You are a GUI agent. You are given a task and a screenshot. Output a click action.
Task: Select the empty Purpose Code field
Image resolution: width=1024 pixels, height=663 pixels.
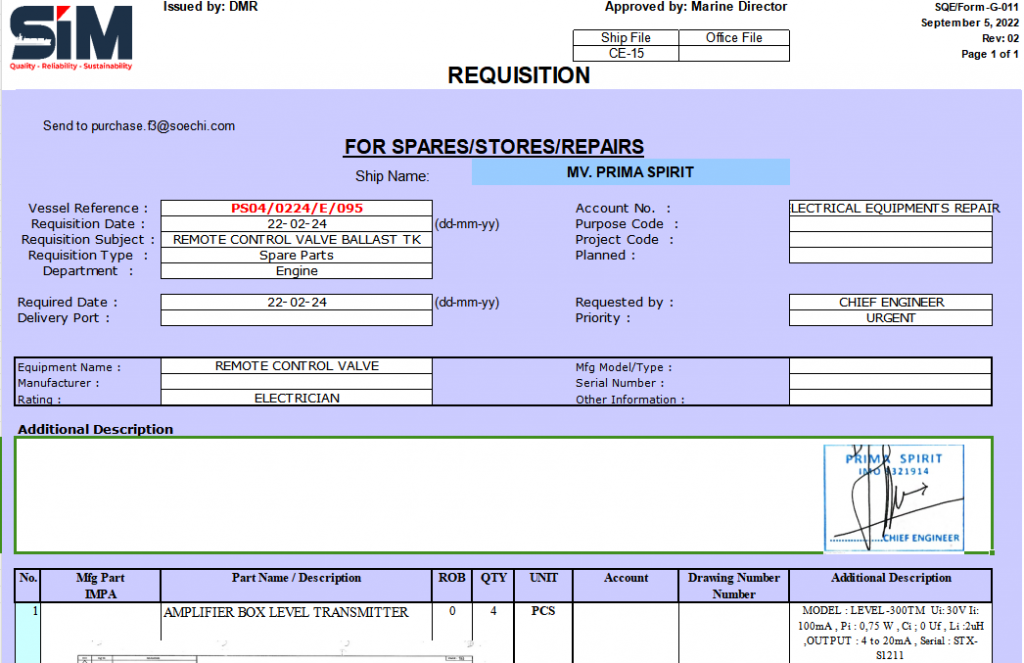click(x=890, y=224)
